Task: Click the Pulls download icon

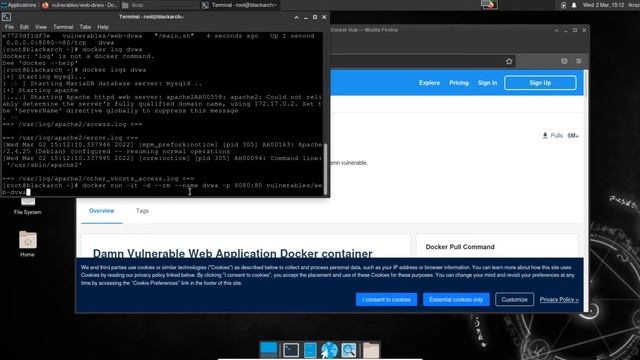Action: 545,136
